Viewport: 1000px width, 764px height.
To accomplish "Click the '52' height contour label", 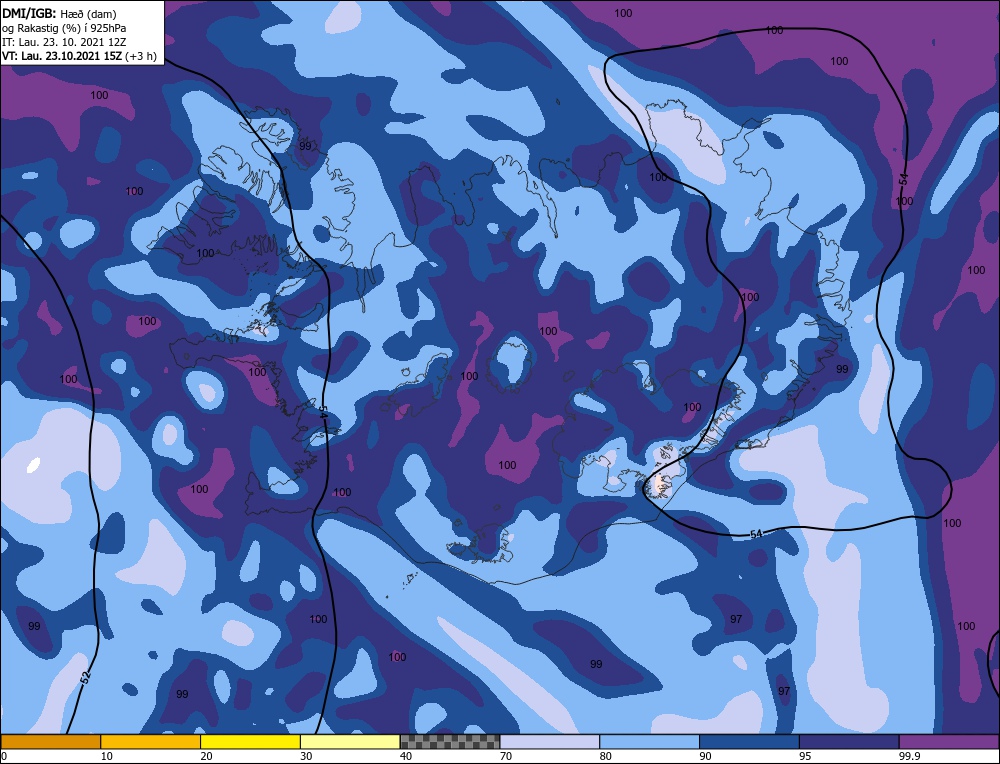I will click(86, 677).
